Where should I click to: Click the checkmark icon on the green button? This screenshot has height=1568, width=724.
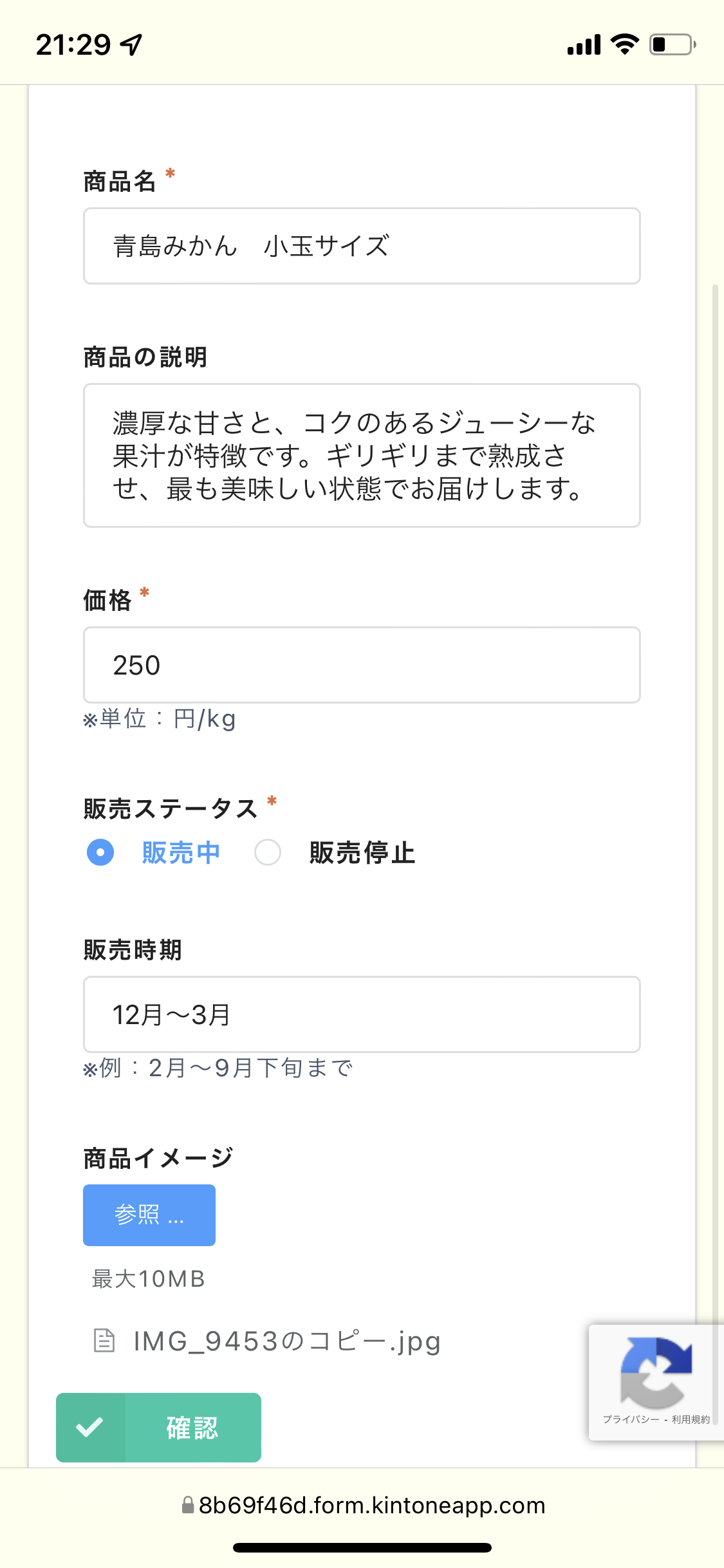tap(90, 1427)
